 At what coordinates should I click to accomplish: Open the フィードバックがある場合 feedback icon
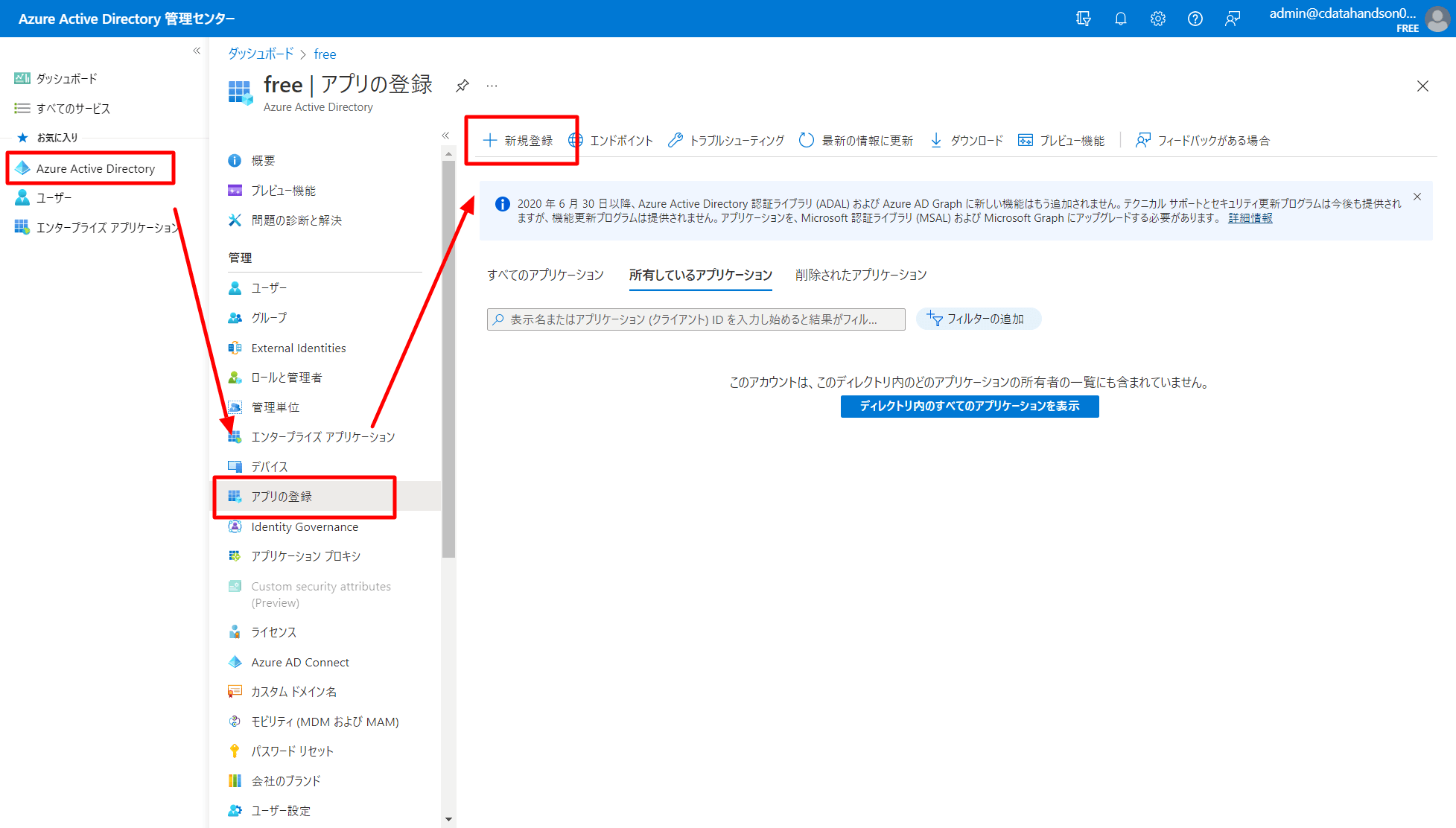click(1143, 140)
